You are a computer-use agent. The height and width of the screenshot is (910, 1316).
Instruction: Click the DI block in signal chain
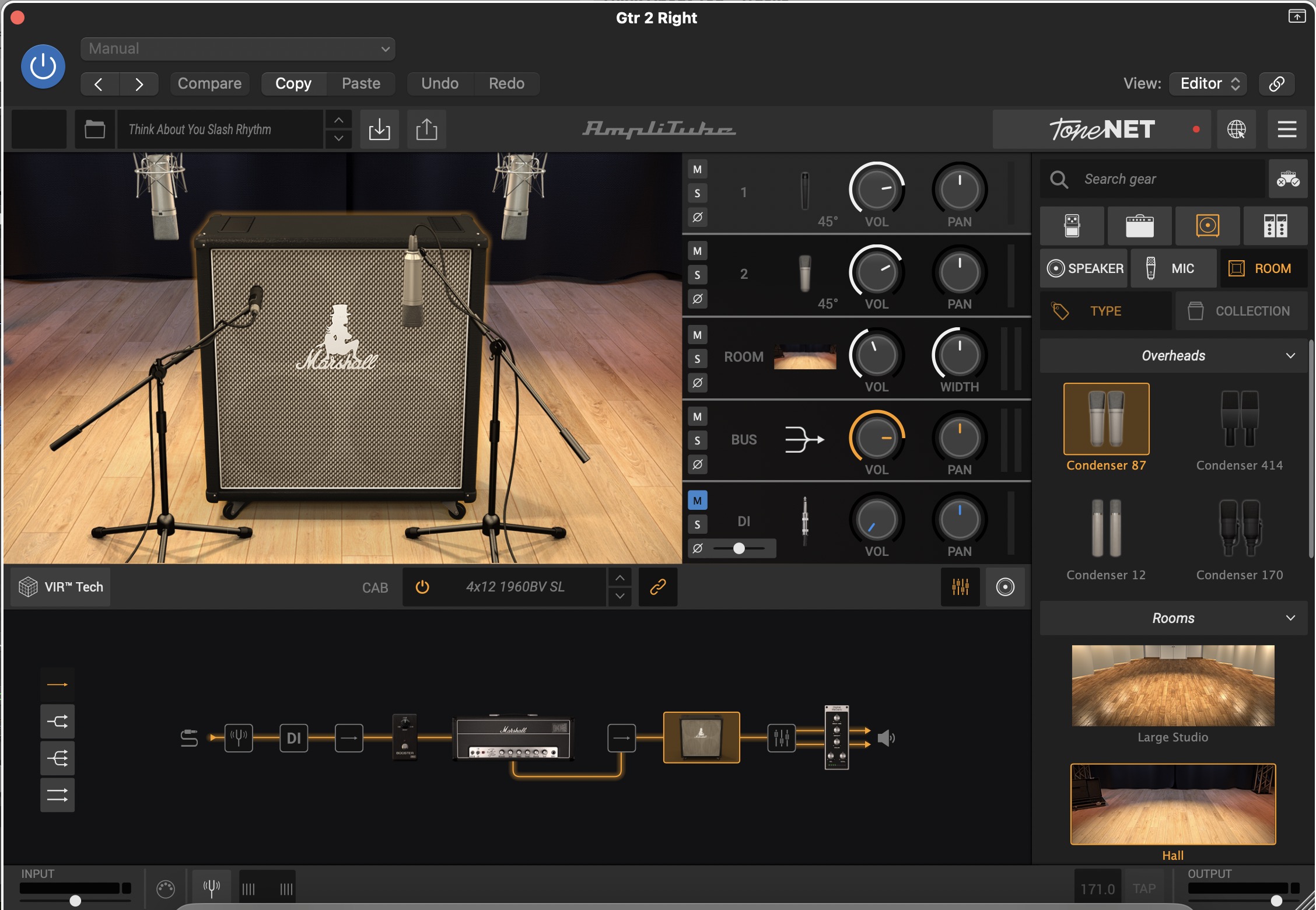point(294,738)
